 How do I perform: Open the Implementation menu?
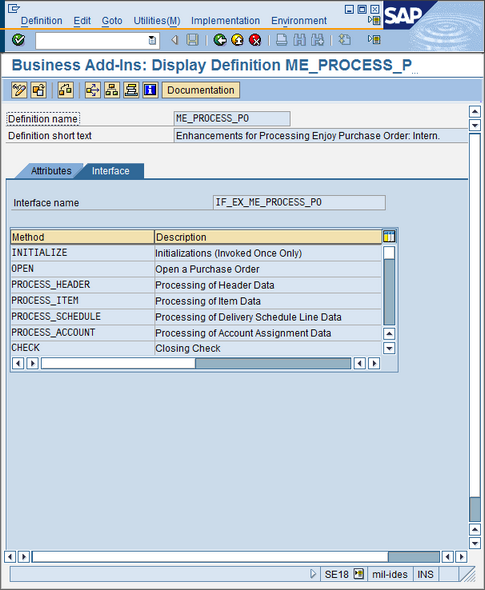pyautogui.click(x=225, y=21)
